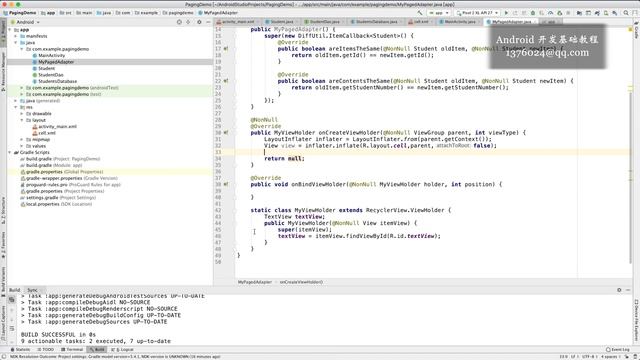Open the Terminal tool window
640x360 pixels.
click(72, 349)
